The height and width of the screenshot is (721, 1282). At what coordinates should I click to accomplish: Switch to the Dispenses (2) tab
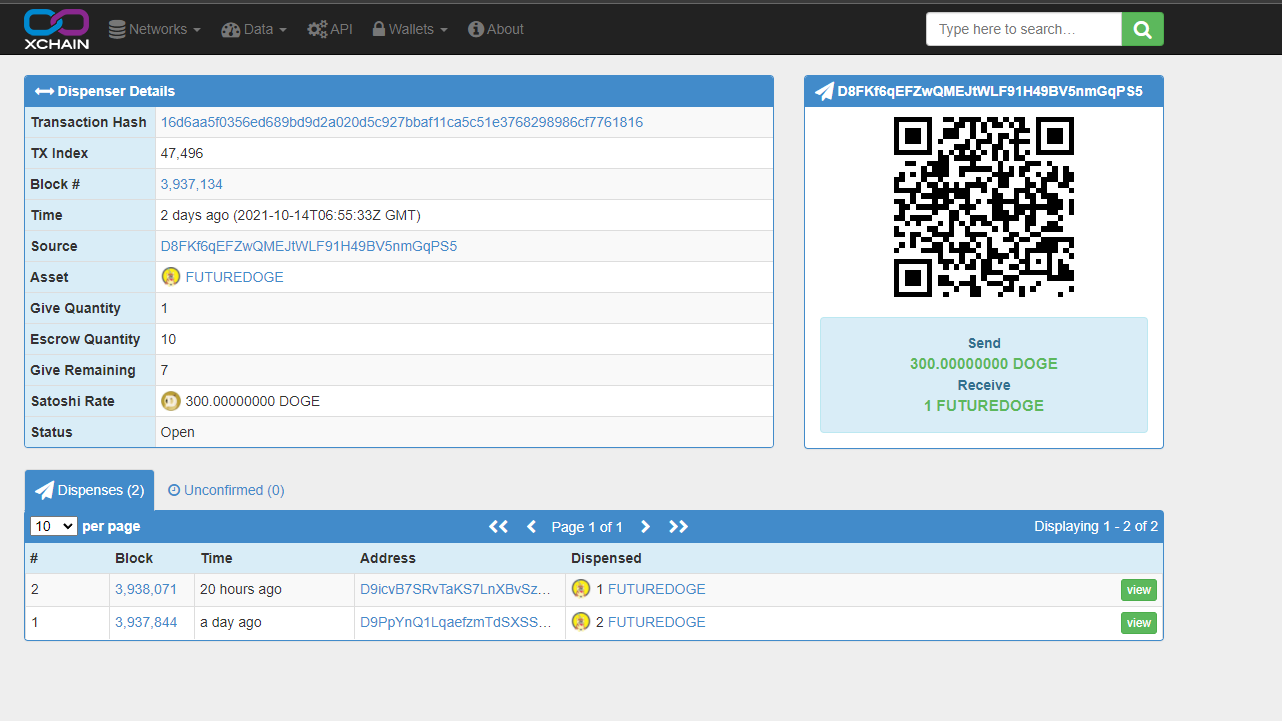coord(90,490)
